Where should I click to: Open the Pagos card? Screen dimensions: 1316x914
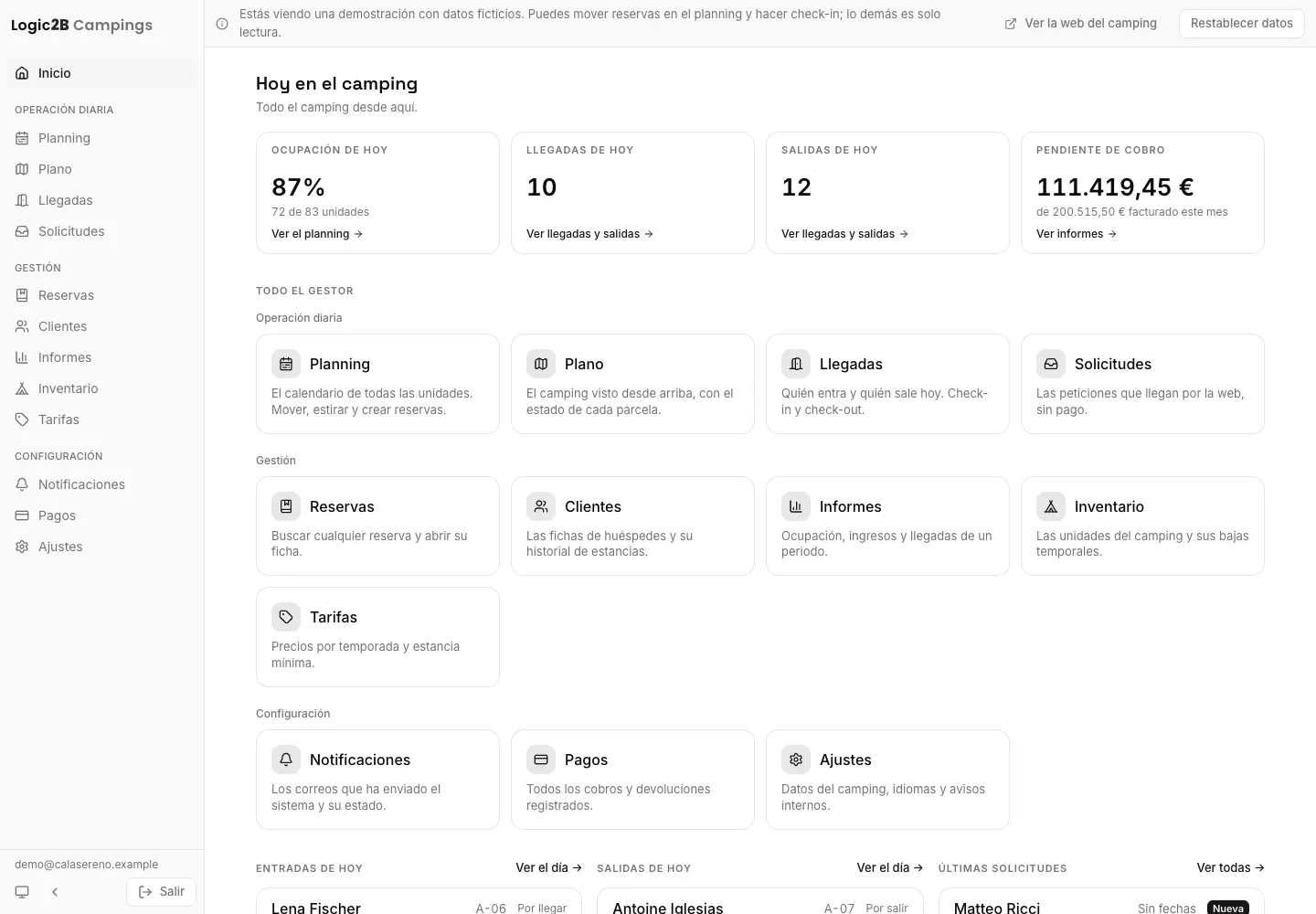[632, 780]
